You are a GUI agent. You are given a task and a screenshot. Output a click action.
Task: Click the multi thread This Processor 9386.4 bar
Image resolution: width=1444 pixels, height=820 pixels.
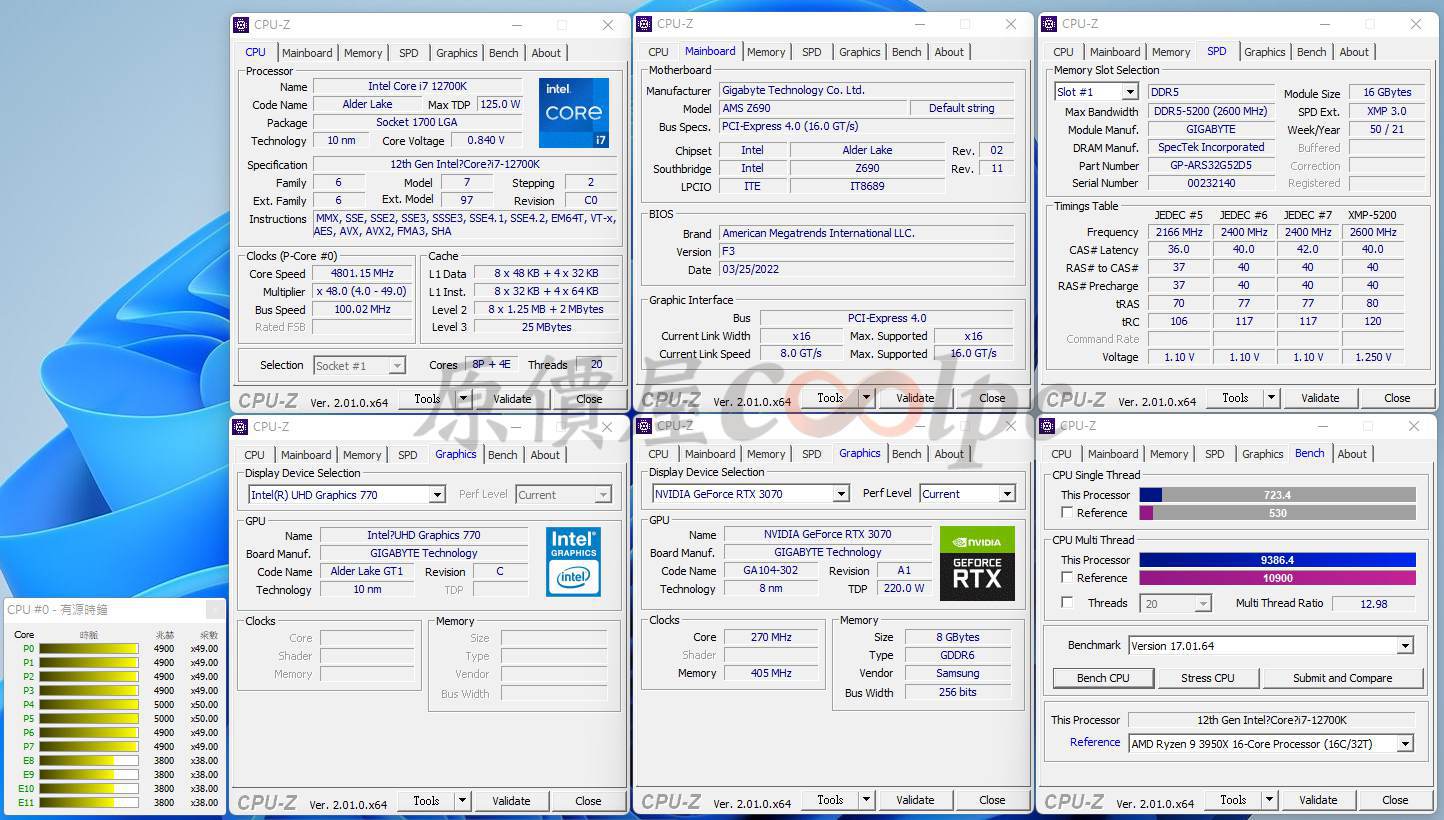pos(1277,560)
